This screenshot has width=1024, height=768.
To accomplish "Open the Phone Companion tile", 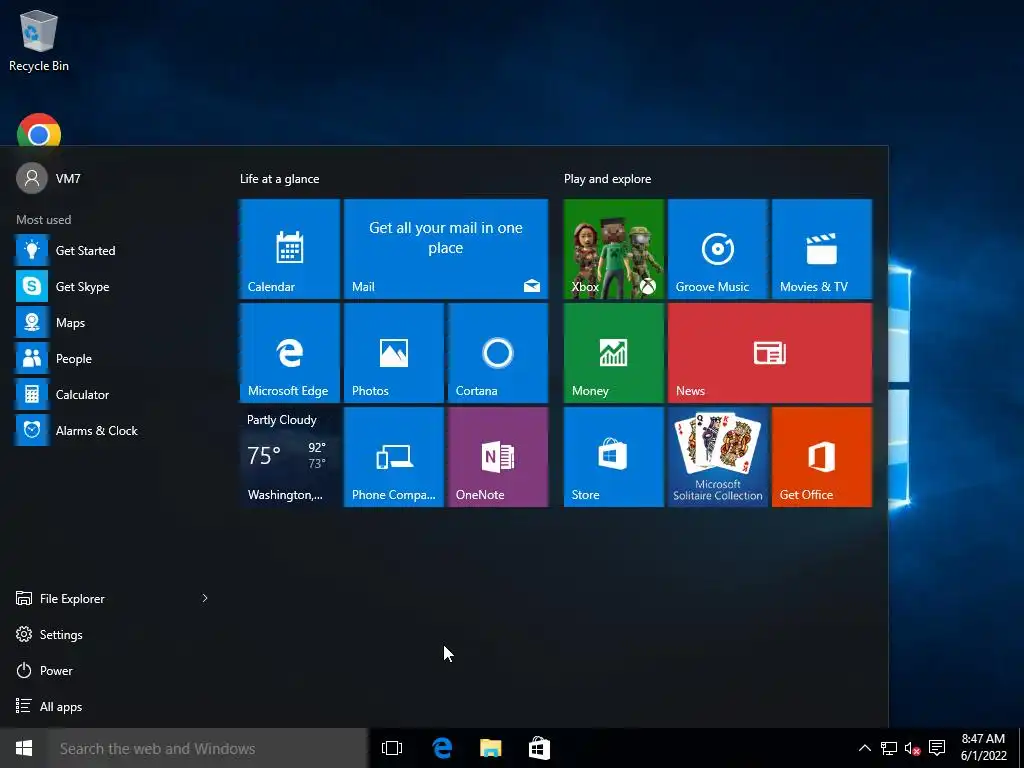I will point(394,457).
